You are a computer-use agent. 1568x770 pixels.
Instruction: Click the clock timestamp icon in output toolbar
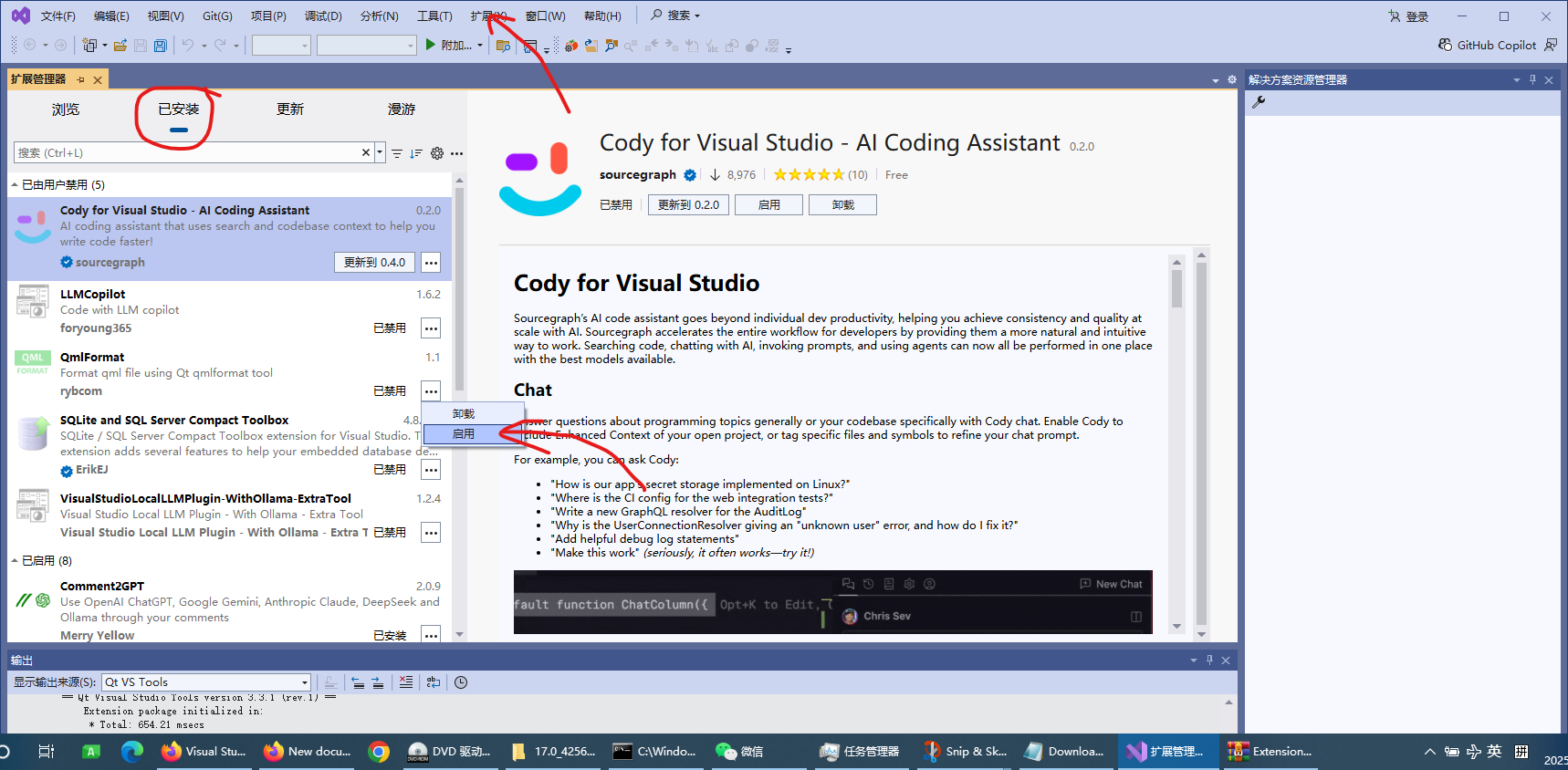tap(461, 682)
